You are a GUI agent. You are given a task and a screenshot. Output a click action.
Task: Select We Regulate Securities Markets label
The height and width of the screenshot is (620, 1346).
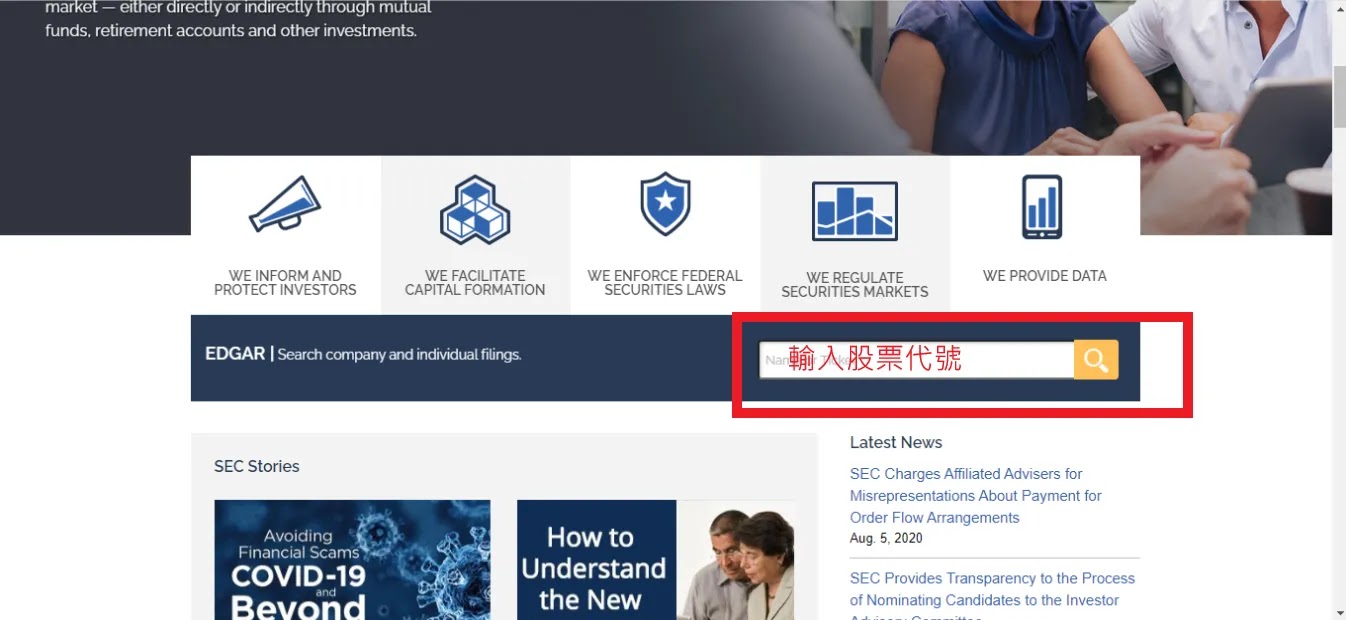click(x=855, y=285)
